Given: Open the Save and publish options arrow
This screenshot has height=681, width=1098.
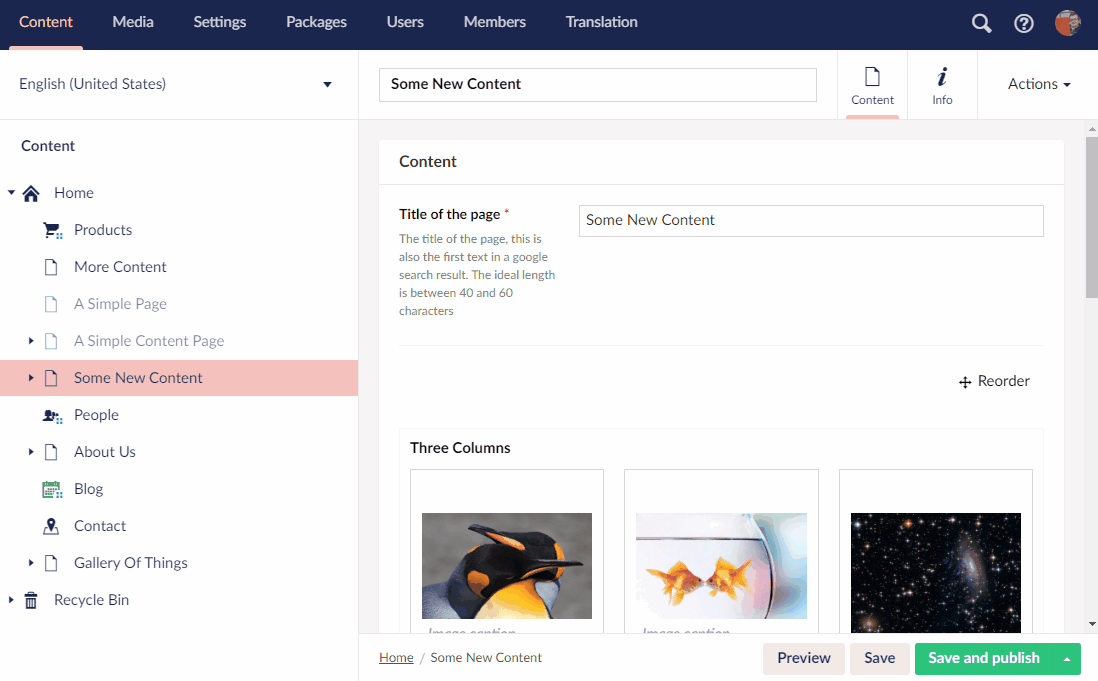Looking at the screenshot, I should click(1067, 659).
